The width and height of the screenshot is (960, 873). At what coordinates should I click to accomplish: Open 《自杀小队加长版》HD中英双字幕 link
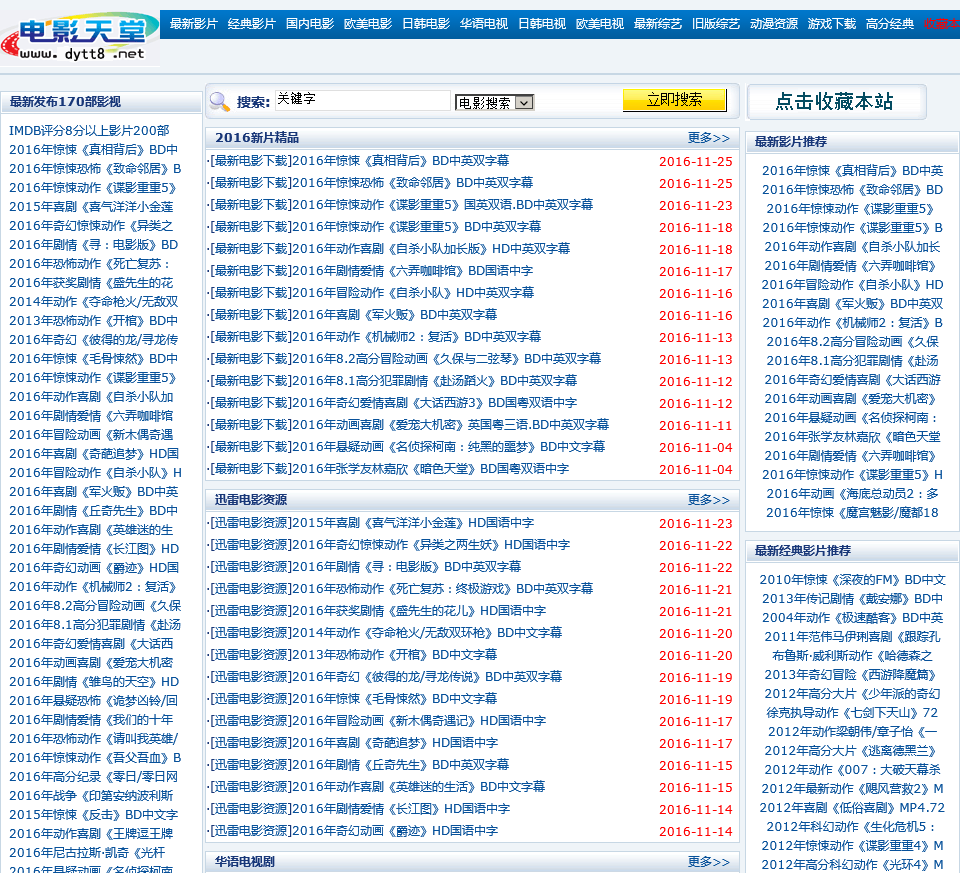pos(430,249)
